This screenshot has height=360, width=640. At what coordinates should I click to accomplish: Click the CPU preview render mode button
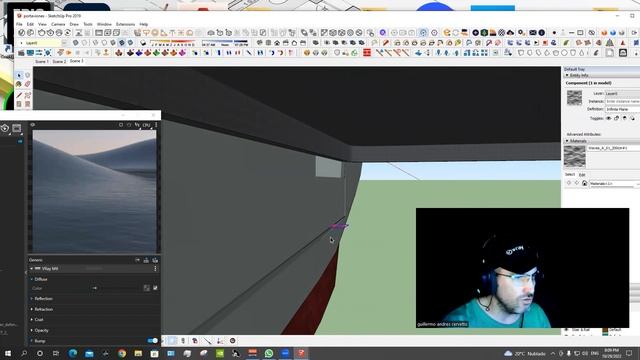click(x=147, y=125)
